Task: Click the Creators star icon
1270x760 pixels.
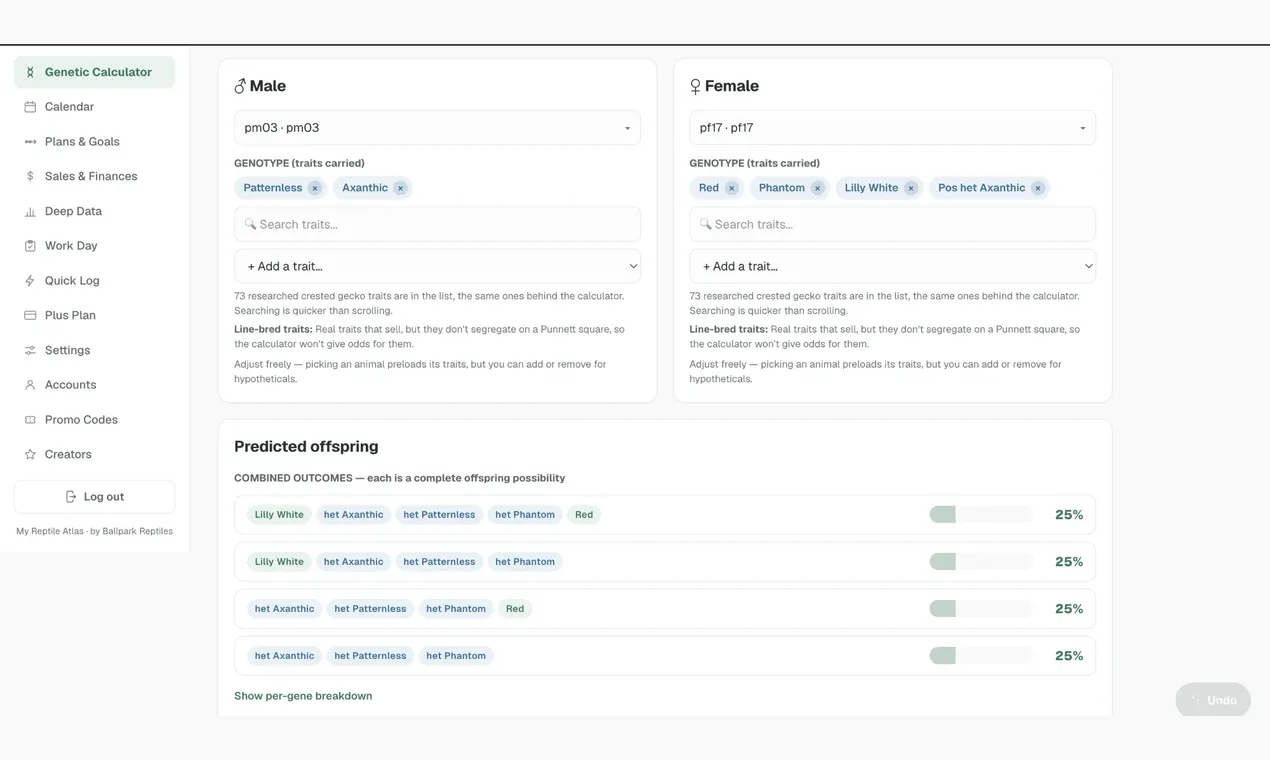Action: pyautogui.click(x=30, y=454)
